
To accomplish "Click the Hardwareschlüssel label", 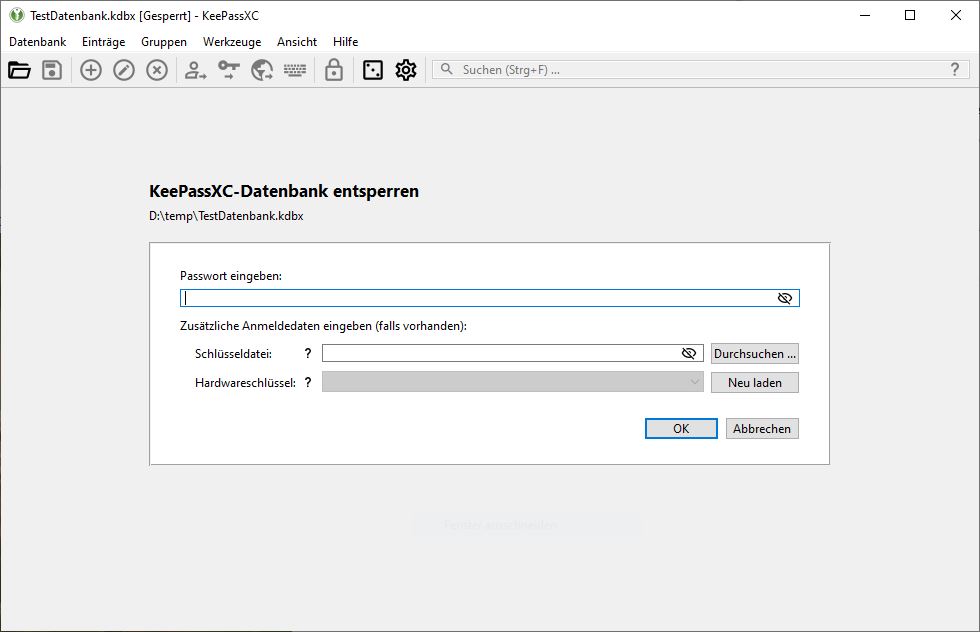I will [245, 383].
